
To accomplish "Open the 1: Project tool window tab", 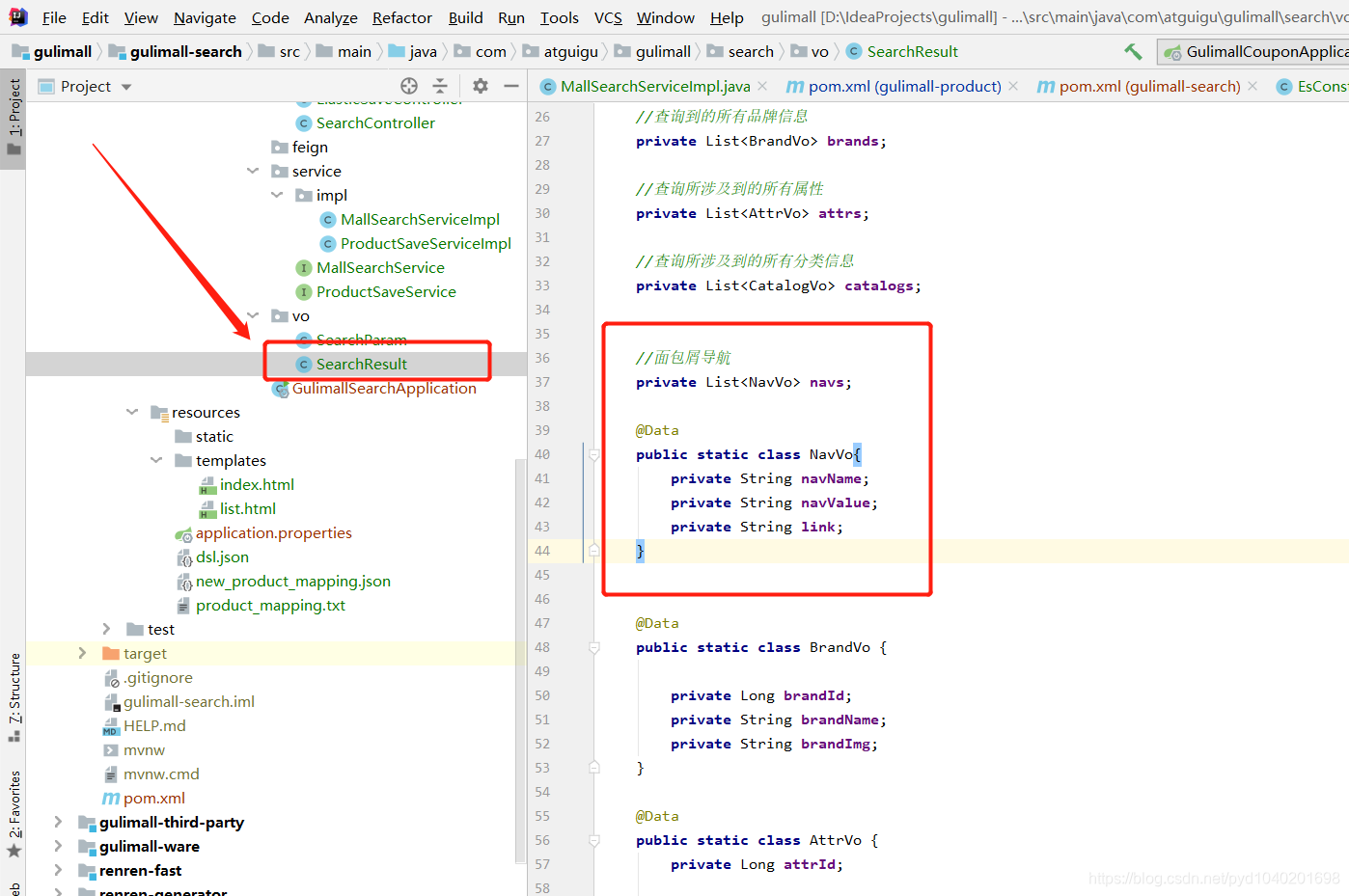I will [14, 118].
